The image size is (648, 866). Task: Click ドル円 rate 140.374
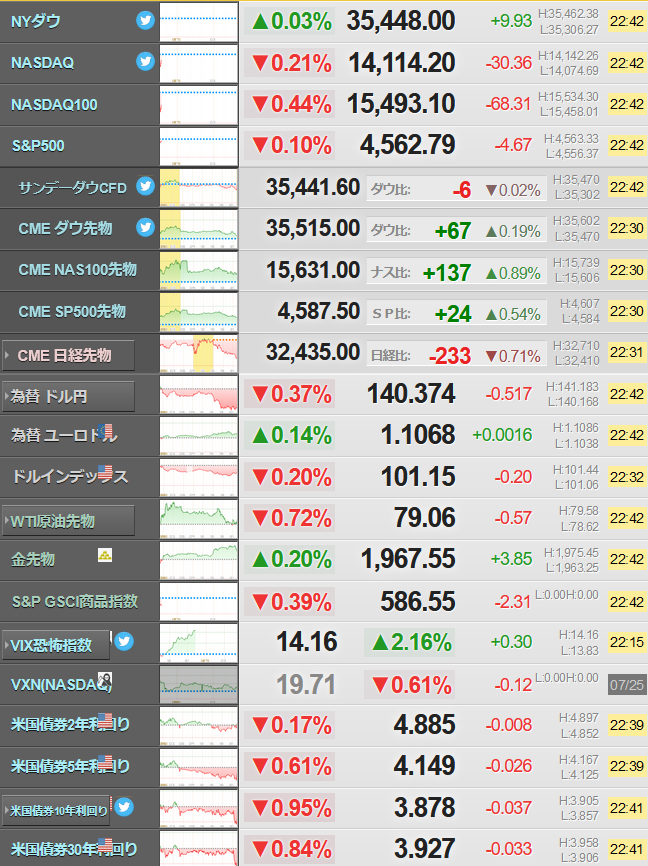[411, 394]
